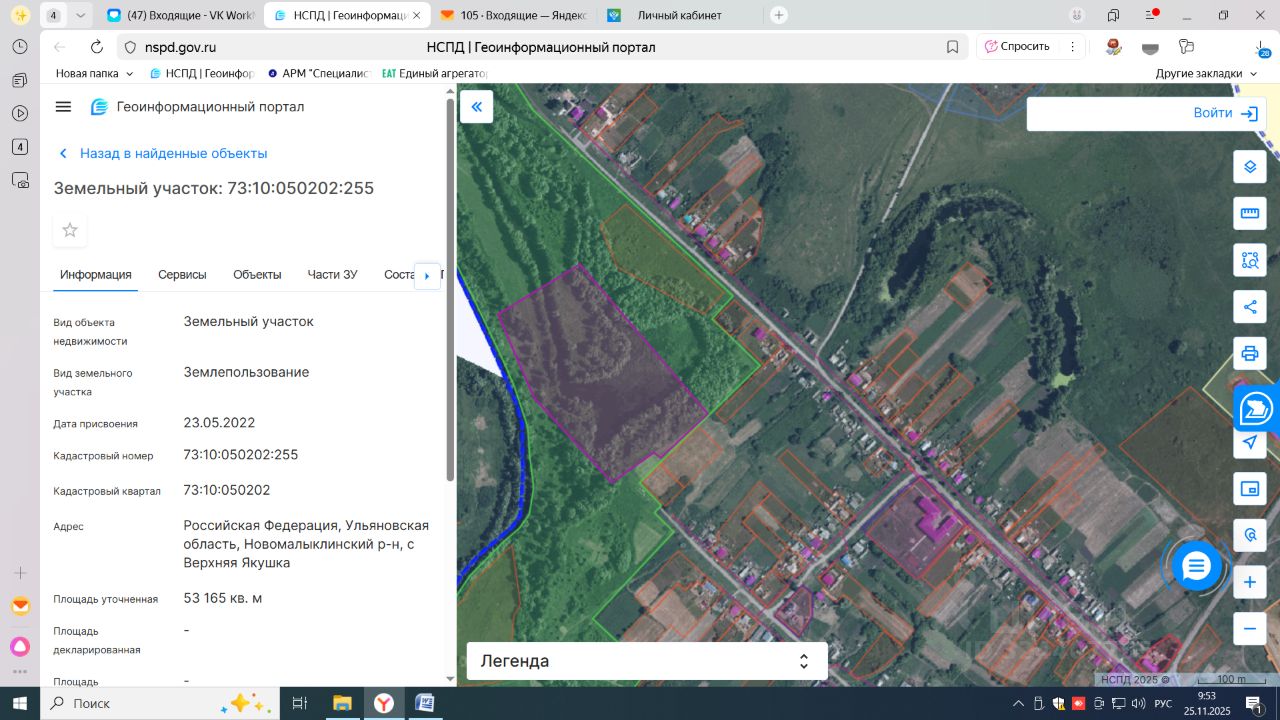Open Windows Task View
Screen dimensions: 1280x720
(x=299, y=703)
